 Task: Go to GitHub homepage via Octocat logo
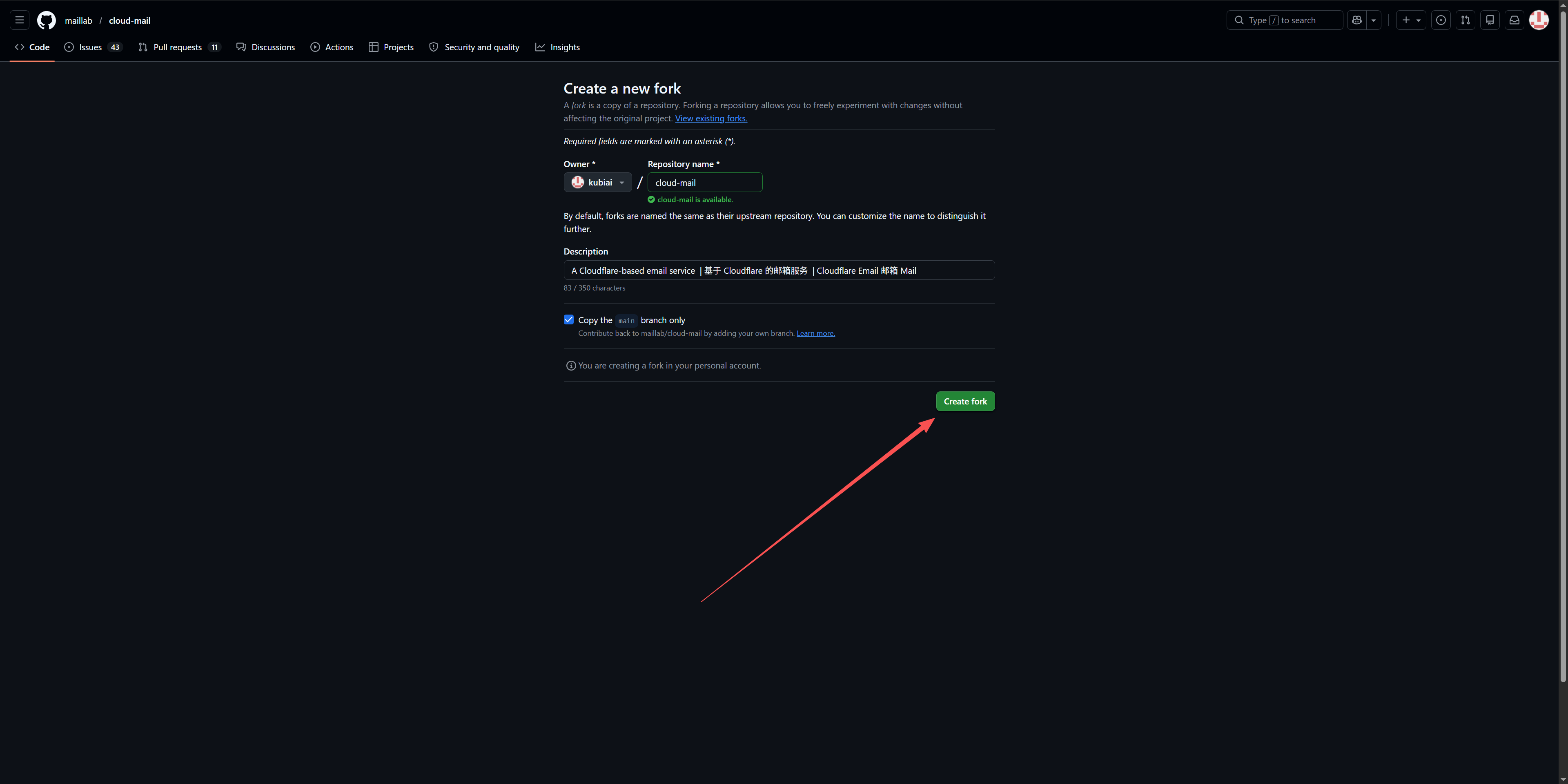tap(46, 20)
